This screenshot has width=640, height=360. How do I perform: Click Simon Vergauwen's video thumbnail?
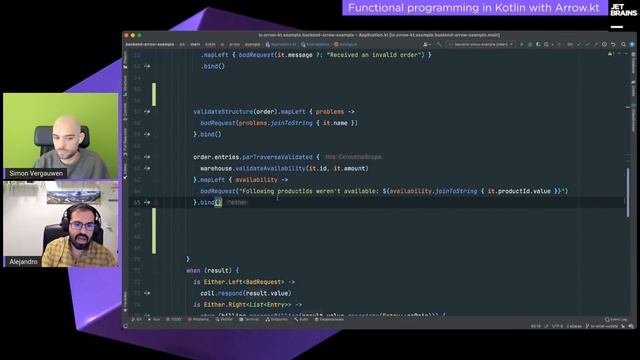click(61, 136)
